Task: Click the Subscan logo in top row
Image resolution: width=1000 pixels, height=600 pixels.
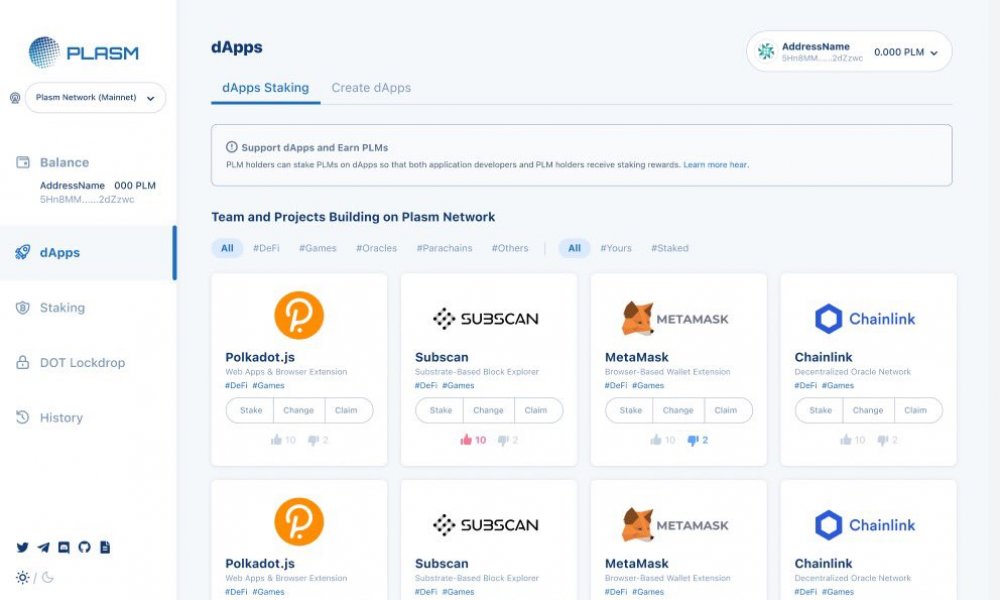Action: (486, 318)
